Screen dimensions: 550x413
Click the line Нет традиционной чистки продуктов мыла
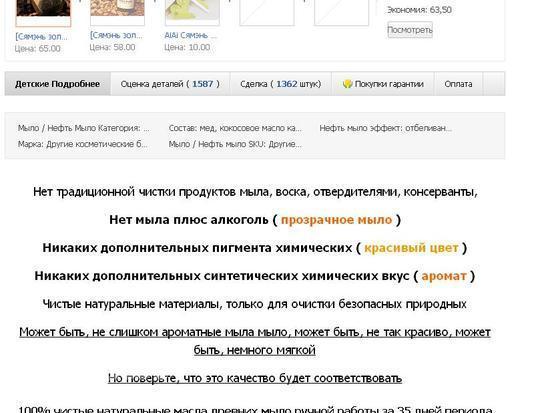(x=255, y=192)
